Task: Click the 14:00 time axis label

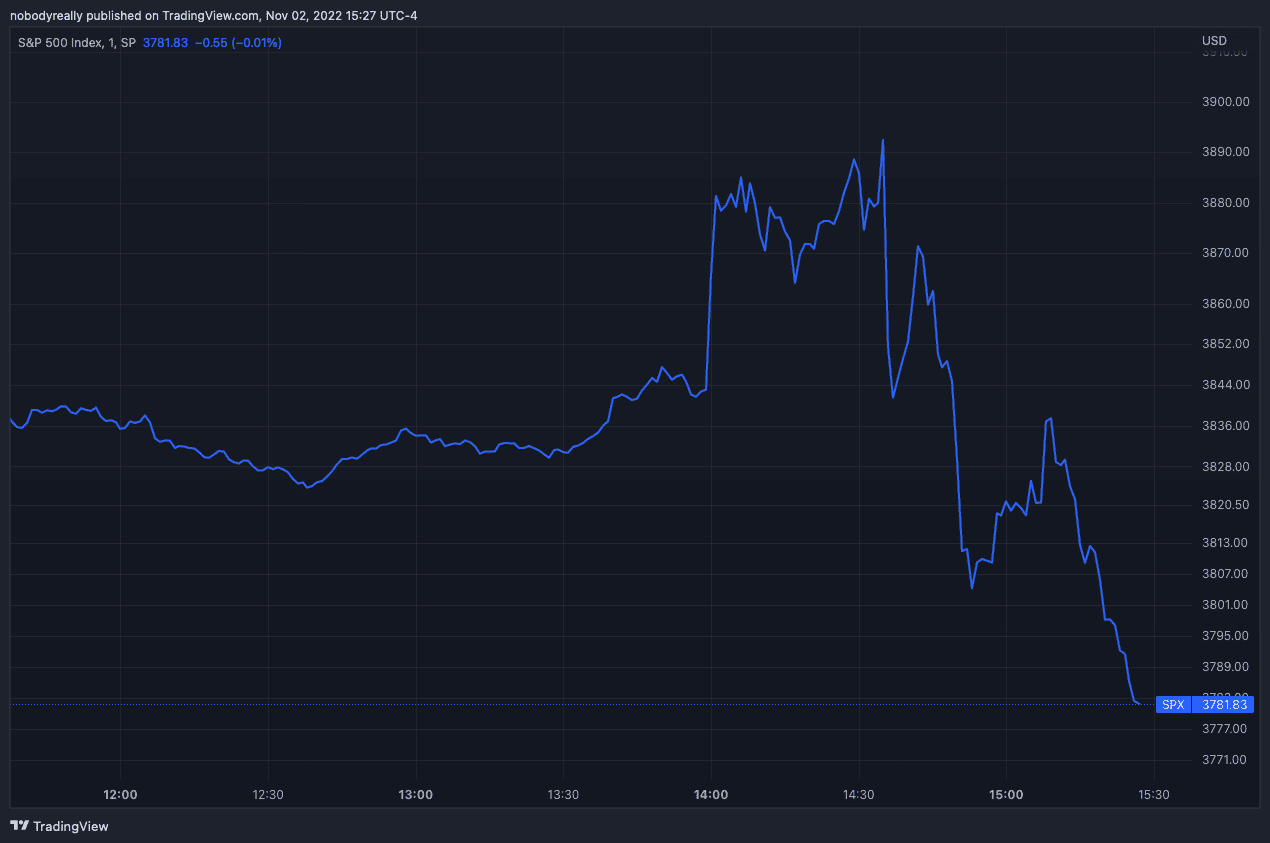Action: pyautogui.click(x=711, y=795)
